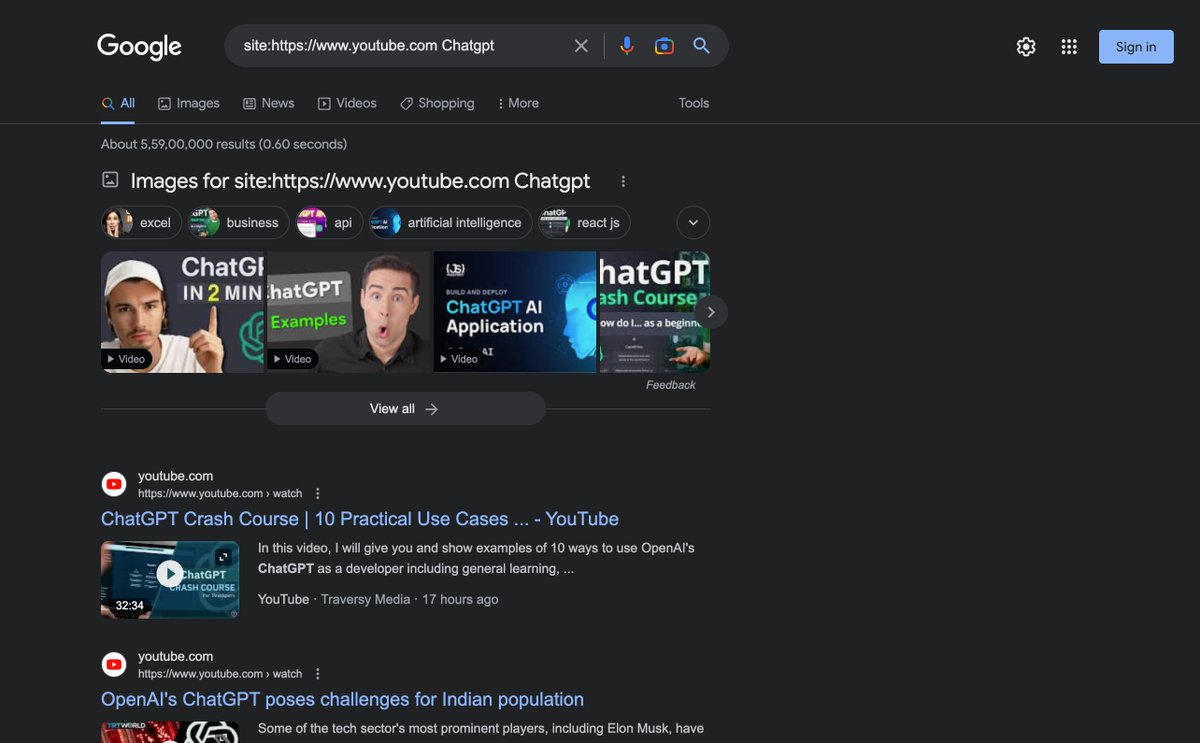1200x743 pixels.
Task: Click the Sign in button
Action: click(1136, 47)
